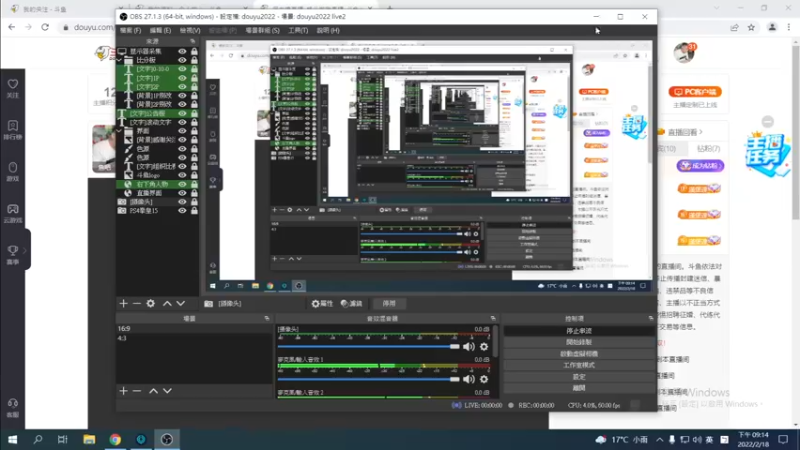Screen dimensions: 800x450
Task: Open taskbar search magnifier
Action: (x=38, y=439)
